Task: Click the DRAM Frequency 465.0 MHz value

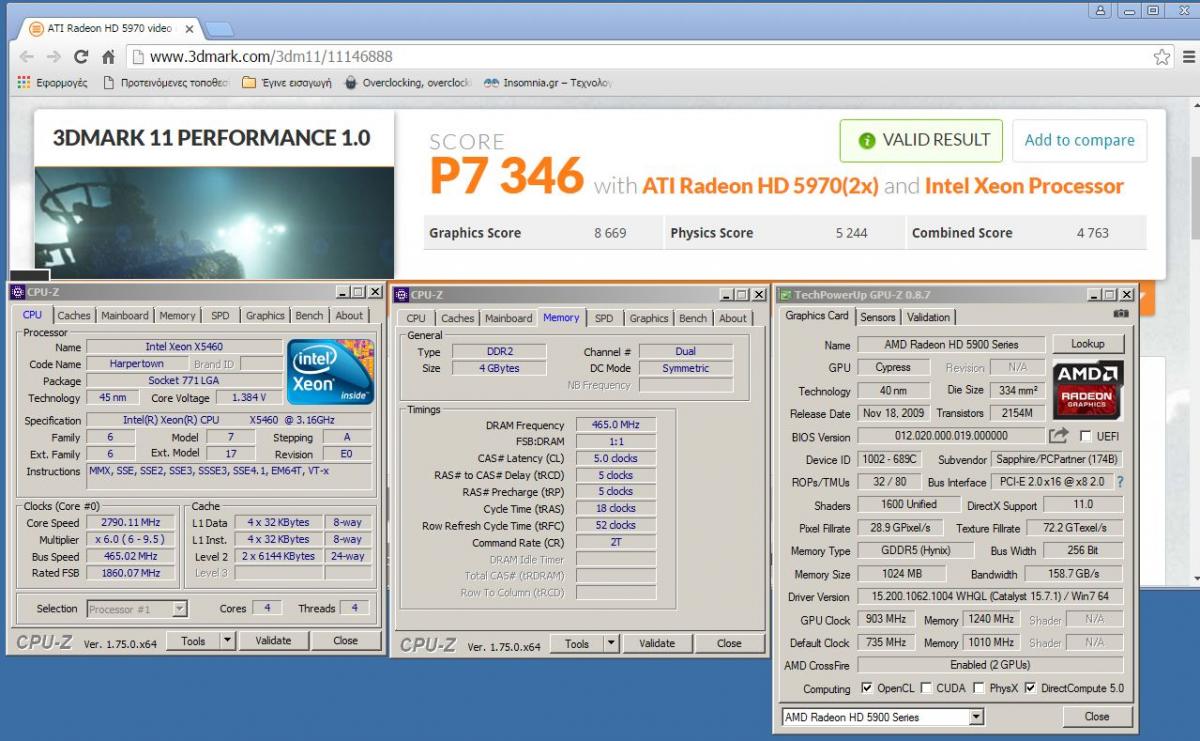Action: pos(615,426)
